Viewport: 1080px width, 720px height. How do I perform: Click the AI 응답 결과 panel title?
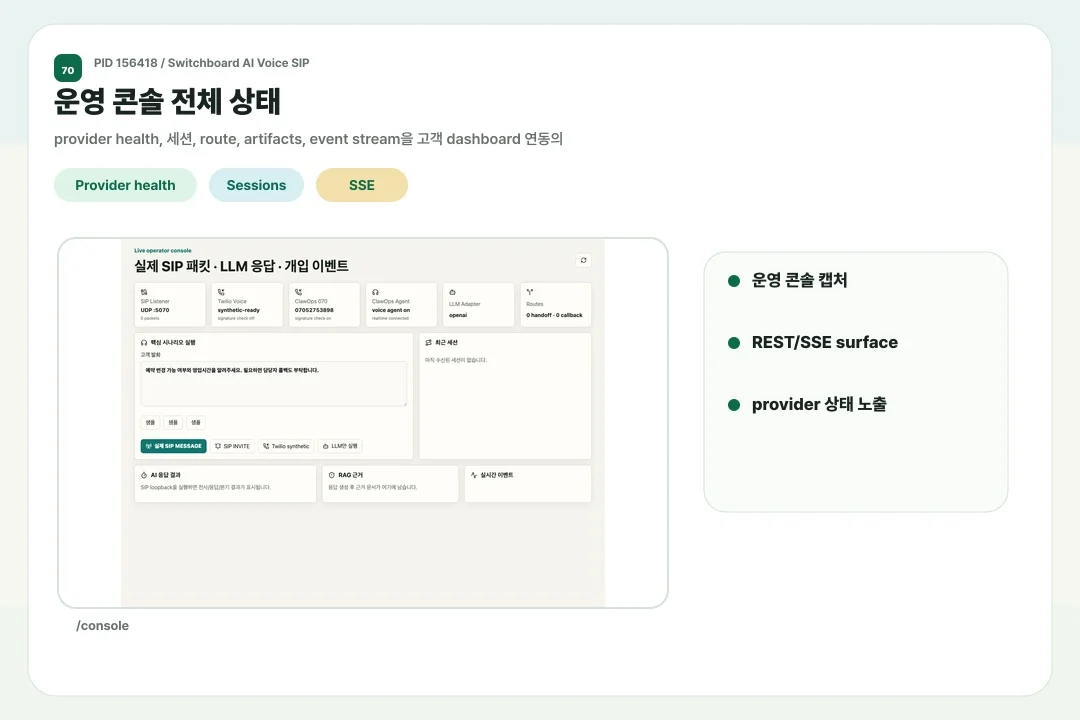(165, 475)
